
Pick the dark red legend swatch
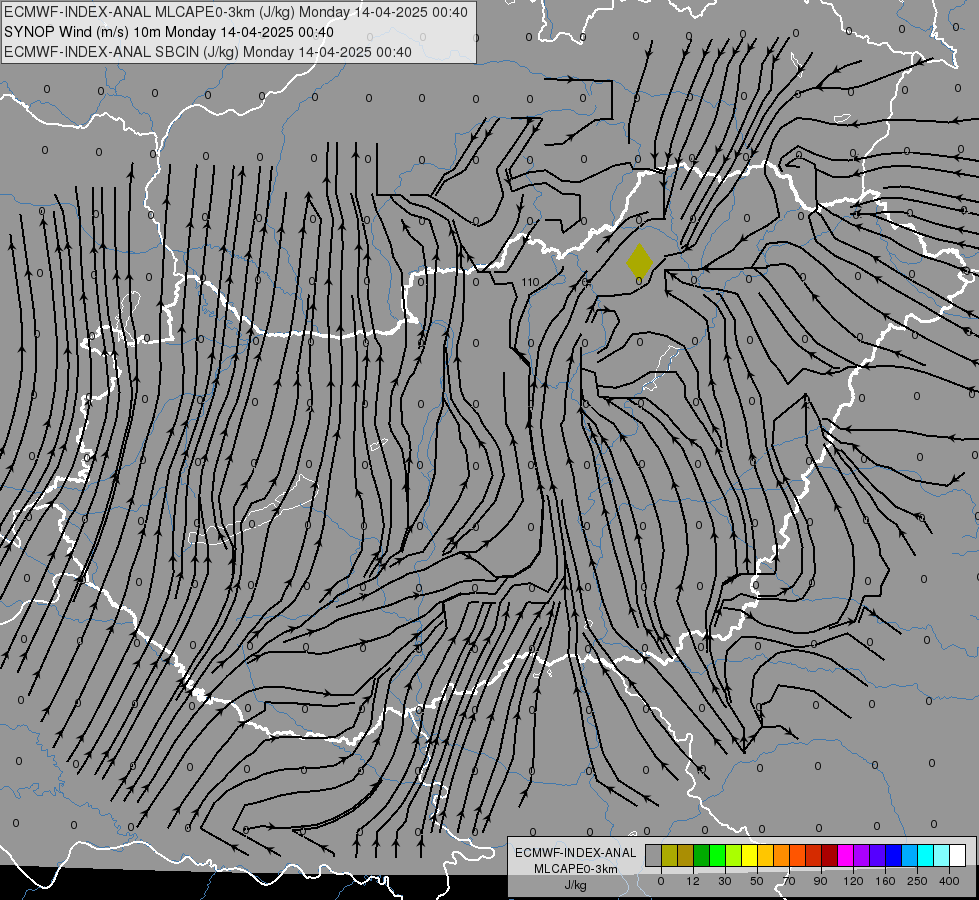[x=830, y=856]
